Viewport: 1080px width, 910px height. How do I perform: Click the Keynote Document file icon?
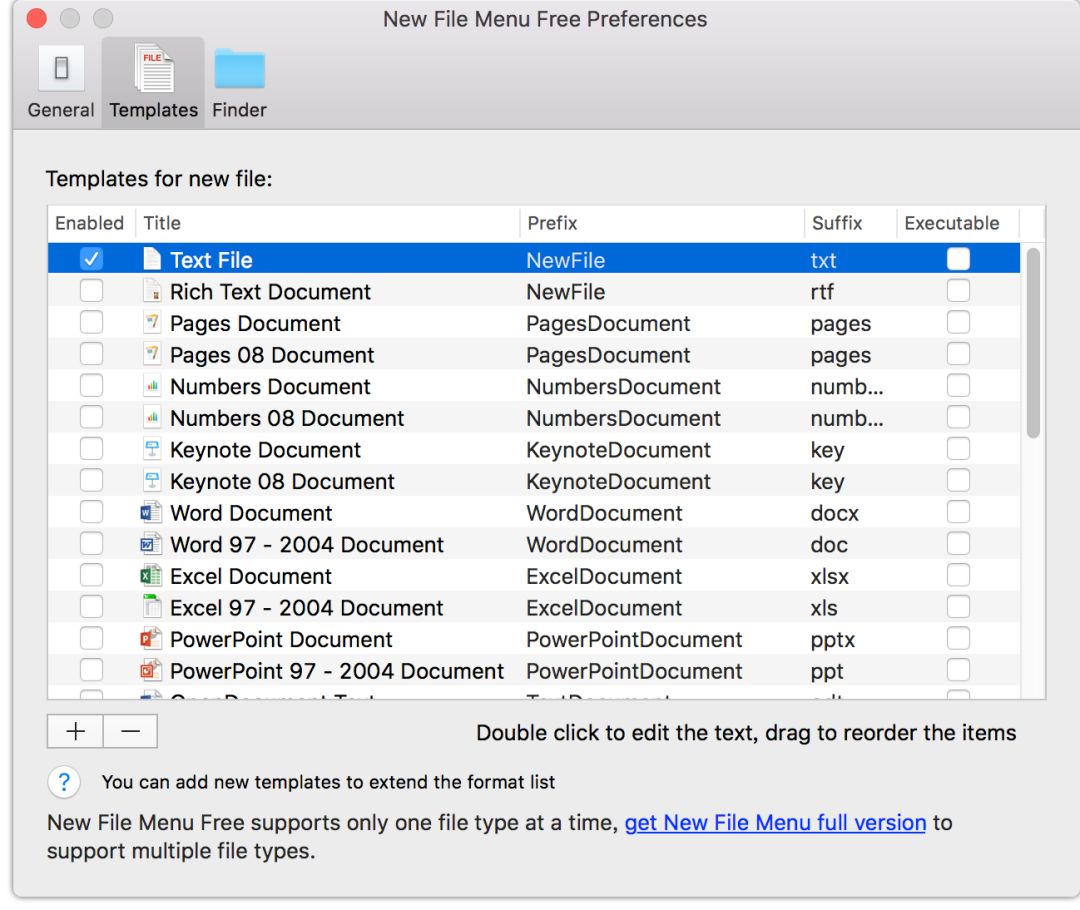[152, 449]
